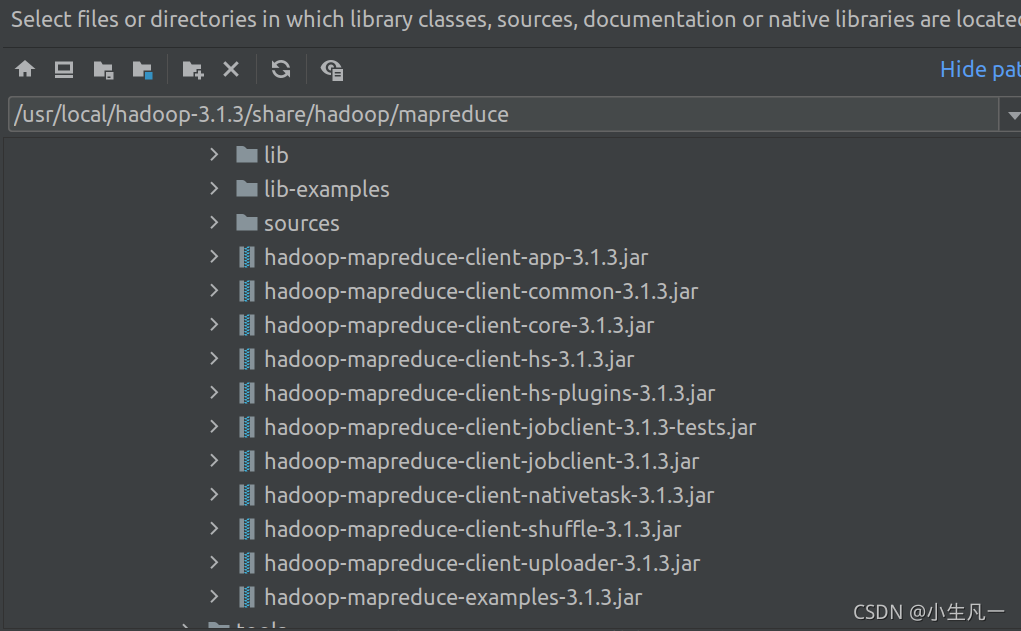Jump to Desktop directory icon
Image resolution: width=1021 pixels, height=631 pixels.
(64, 69)
